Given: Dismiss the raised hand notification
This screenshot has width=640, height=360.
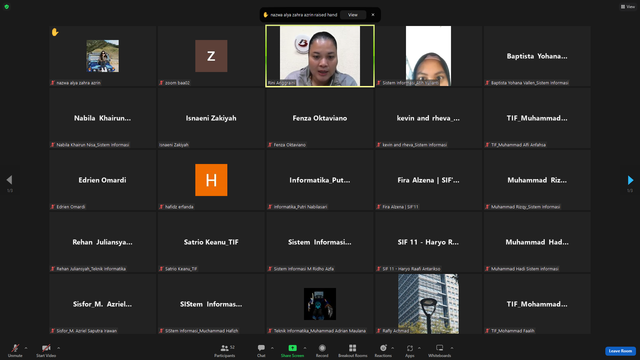Looking at the screenshot, I should (373, 15).
